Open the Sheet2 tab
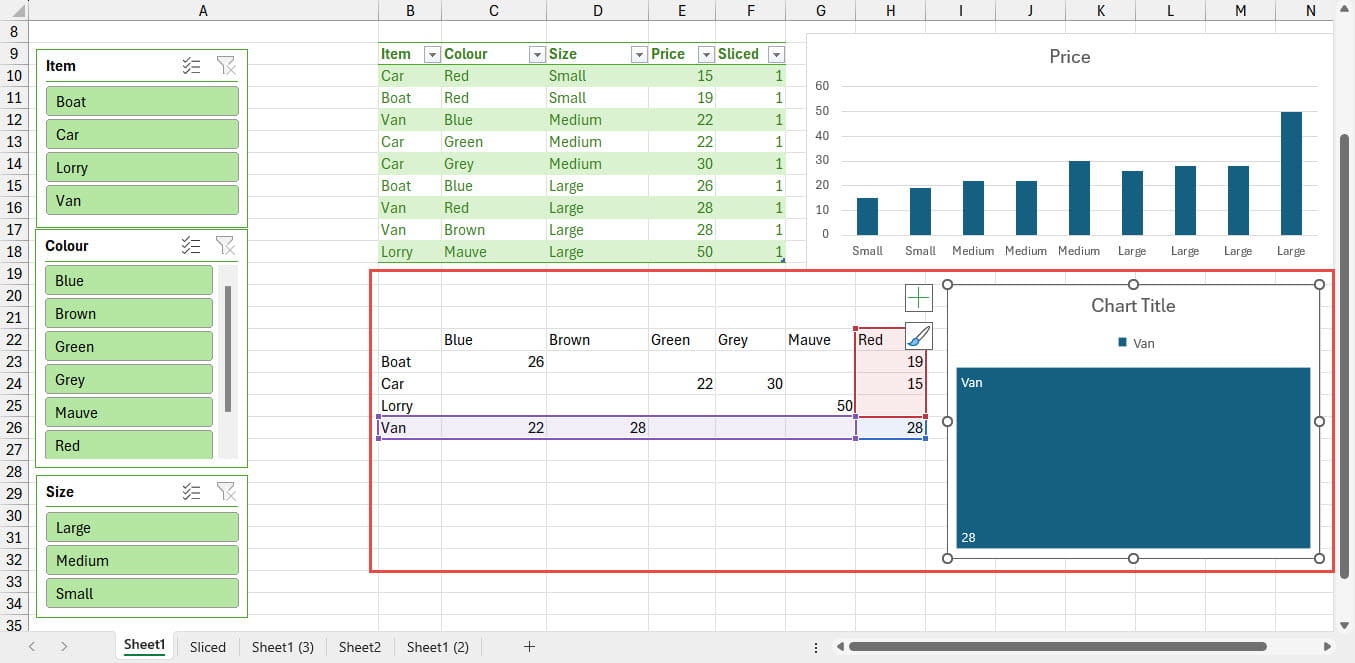Screen dimensions: 1355x663 coord(360,647)
